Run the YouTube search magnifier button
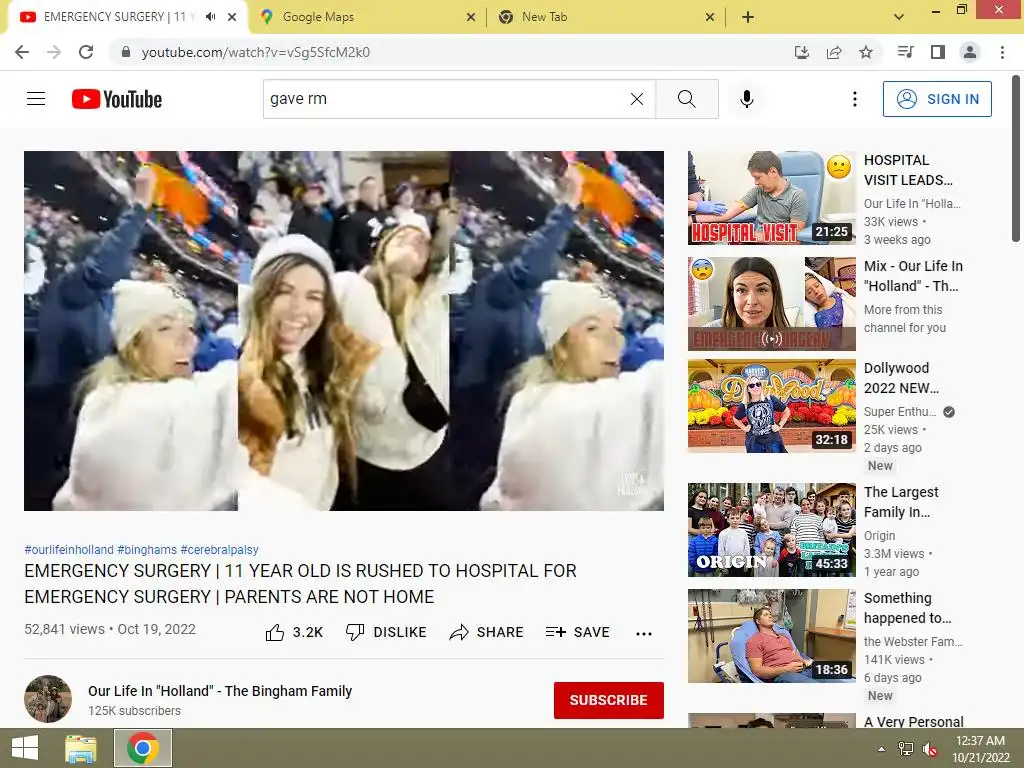The image size is (1024, 768). tap(687, 99)
